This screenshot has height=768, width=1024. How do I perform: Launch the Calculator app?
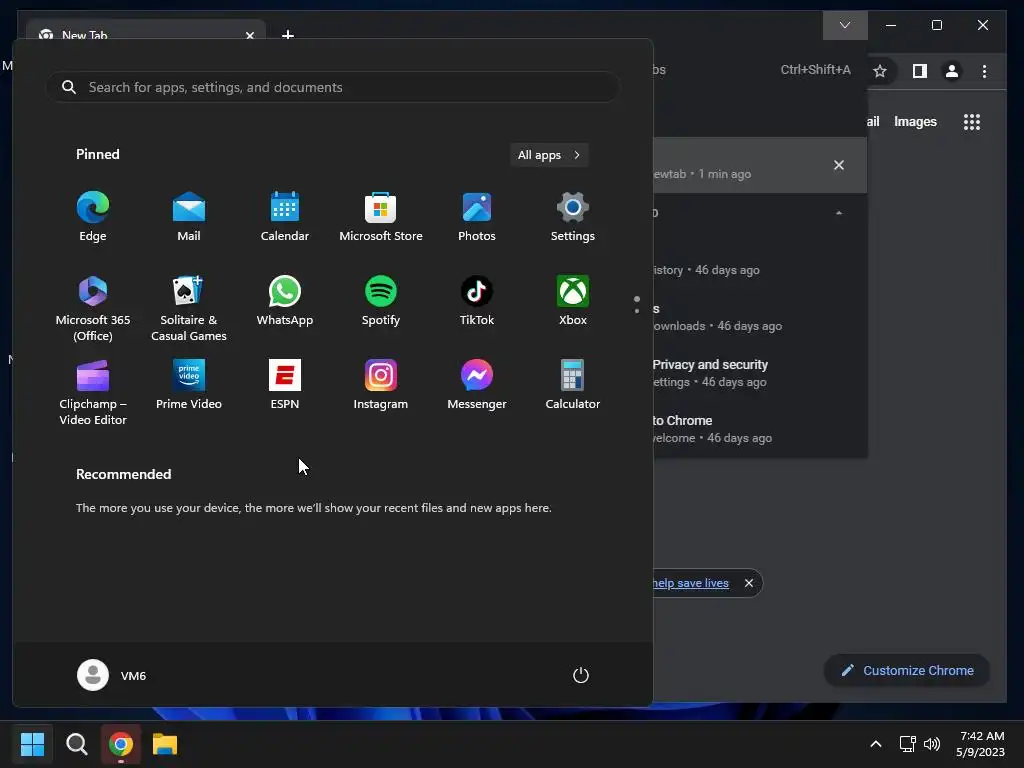point(573,385)
